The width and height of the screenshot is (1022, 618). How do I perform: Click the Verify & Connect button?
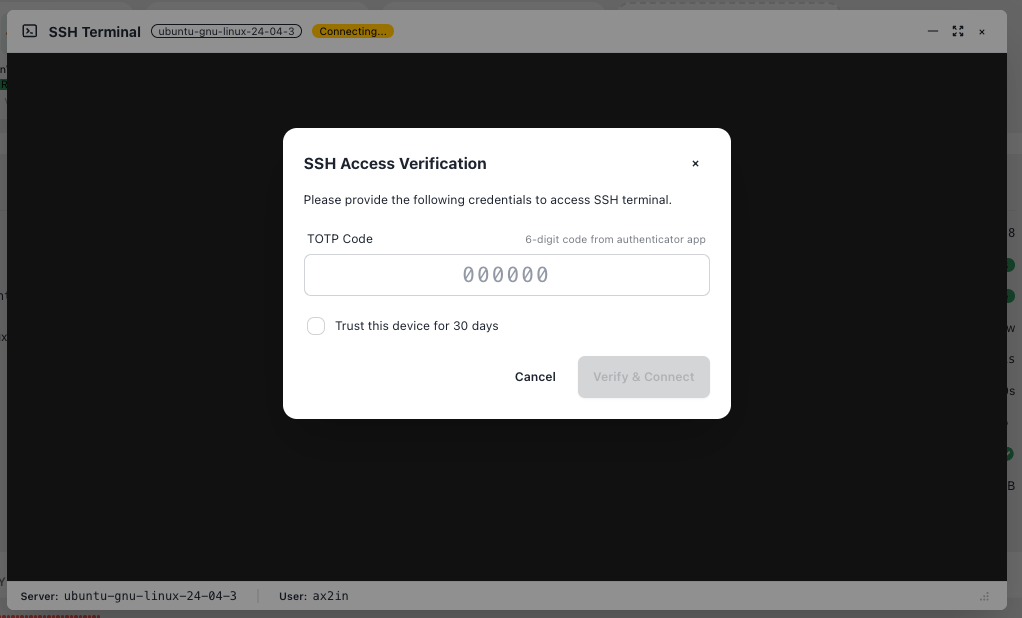pos(644,377)
